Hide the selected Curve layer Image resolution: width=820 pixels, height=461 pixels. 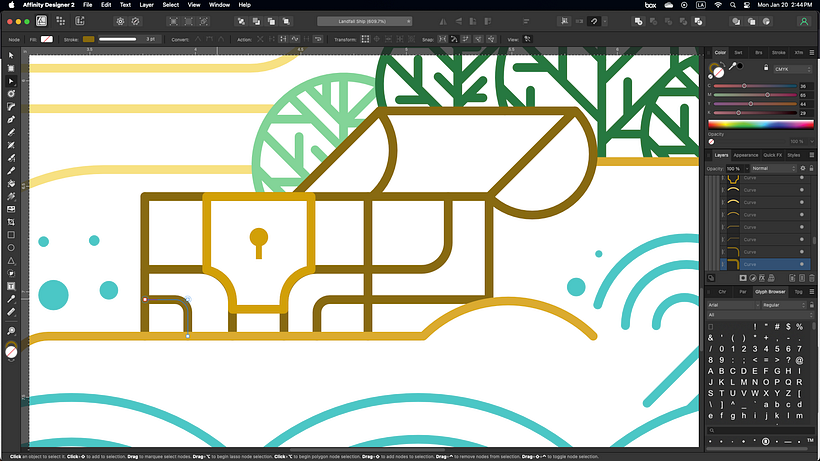click(802, 264)
